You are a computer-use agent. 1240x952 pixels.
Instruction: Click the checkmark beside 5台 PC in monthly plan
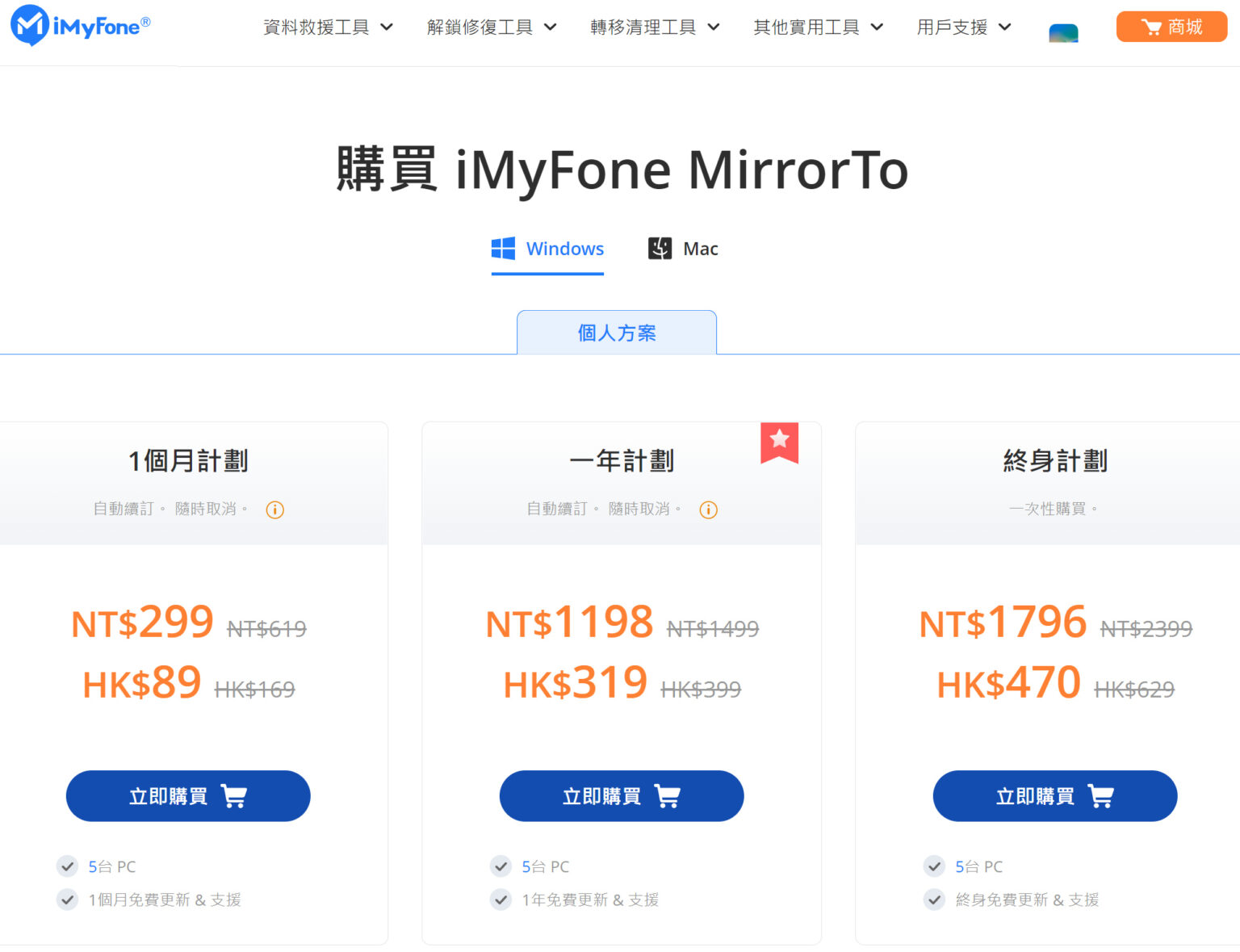67,866
